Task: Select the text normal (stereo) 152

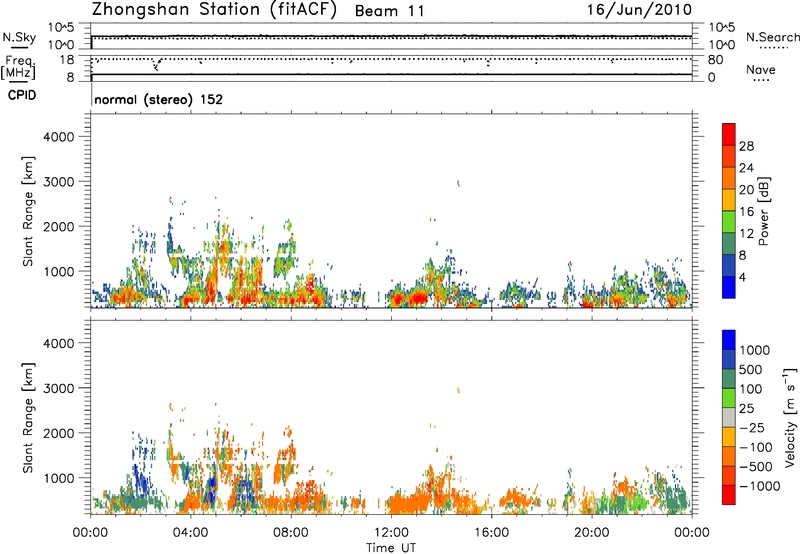Action: pyautogui.click(x=159, y=99)
